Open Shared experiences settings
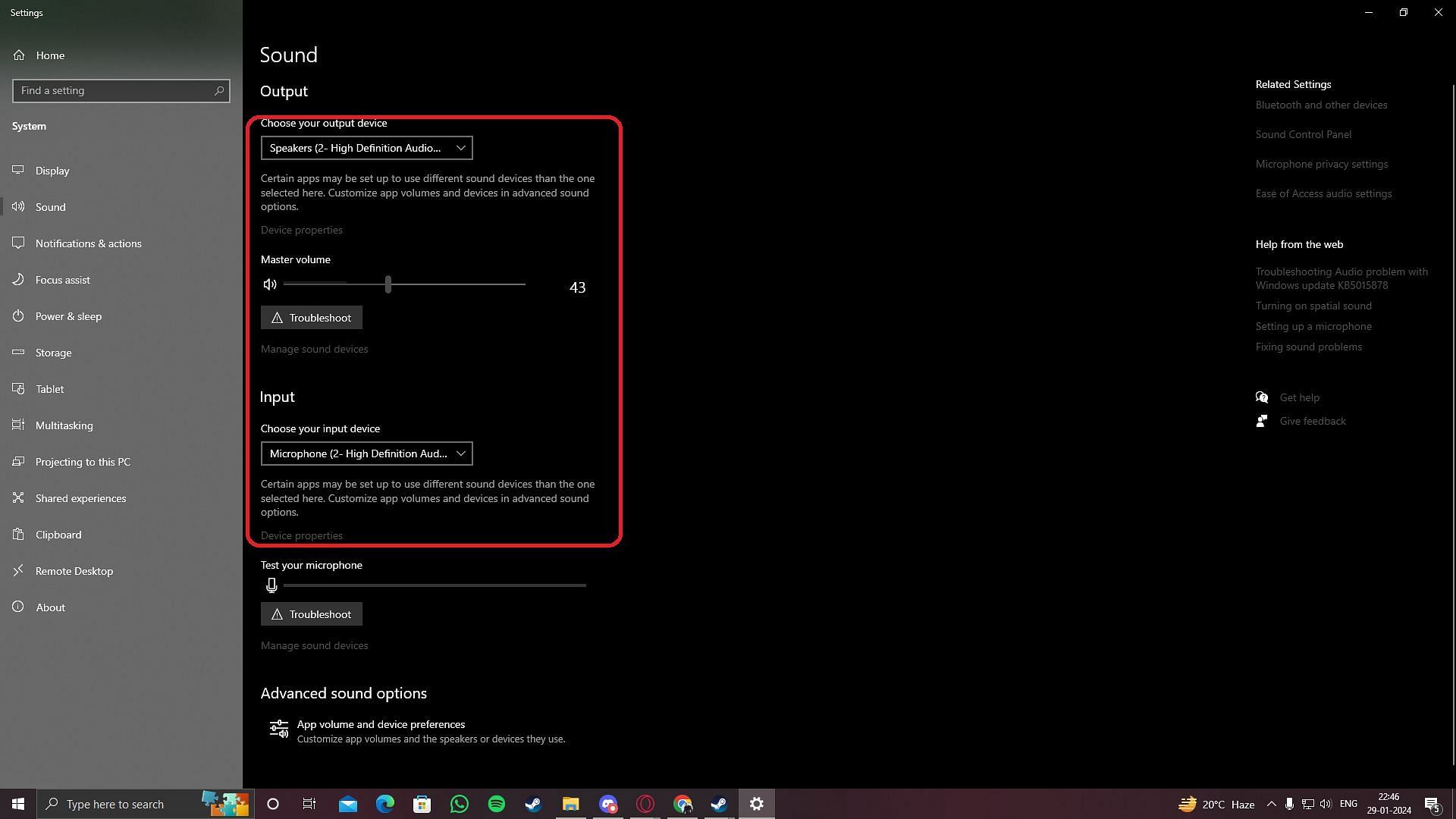The image size is (1456, 819). tap(121, 498)
